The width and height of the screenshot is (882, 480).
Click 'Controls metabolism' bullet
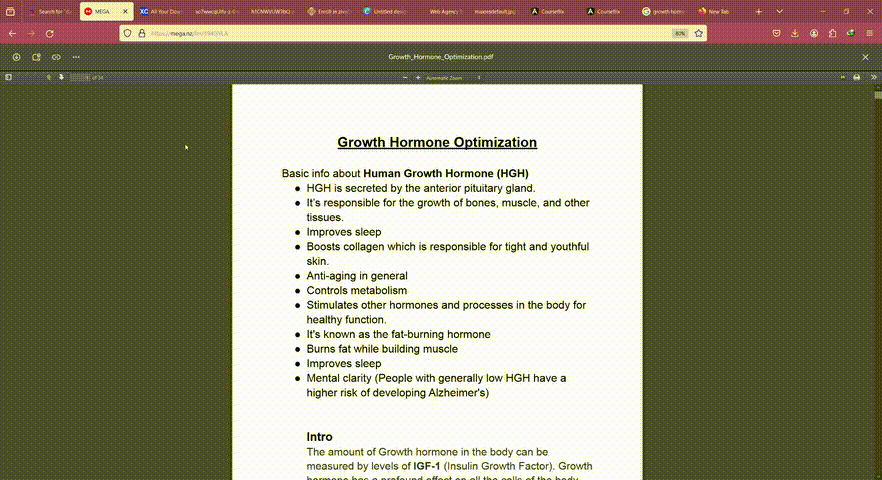pyautogui.click(x=357, y=290)
